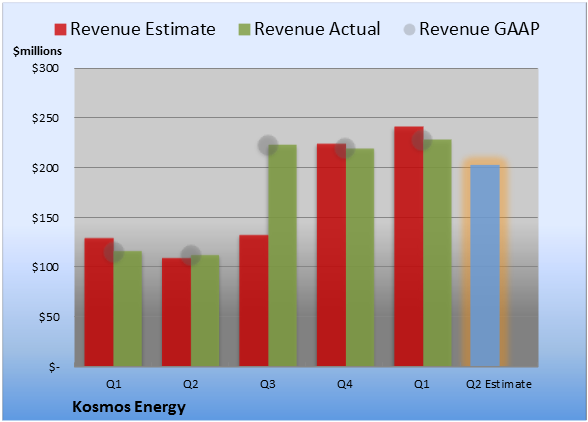Click the GAAP marker above Q2
588x422 pixels.
click(191, 255)
